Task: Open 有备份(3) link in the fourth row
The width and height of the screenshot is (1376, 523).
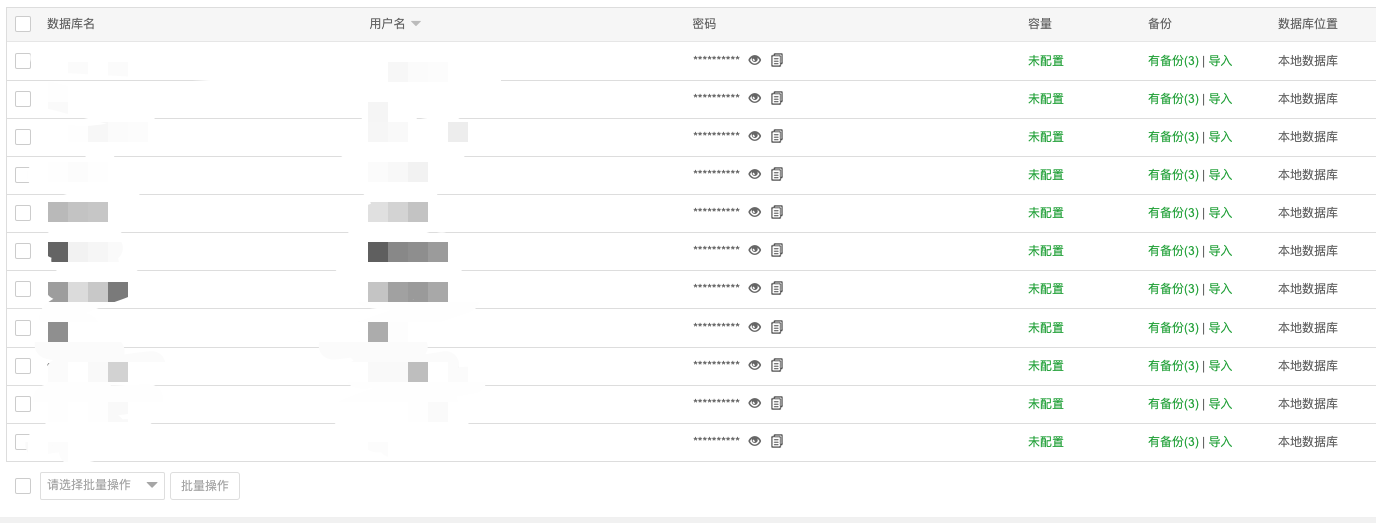Action: 1173,175
